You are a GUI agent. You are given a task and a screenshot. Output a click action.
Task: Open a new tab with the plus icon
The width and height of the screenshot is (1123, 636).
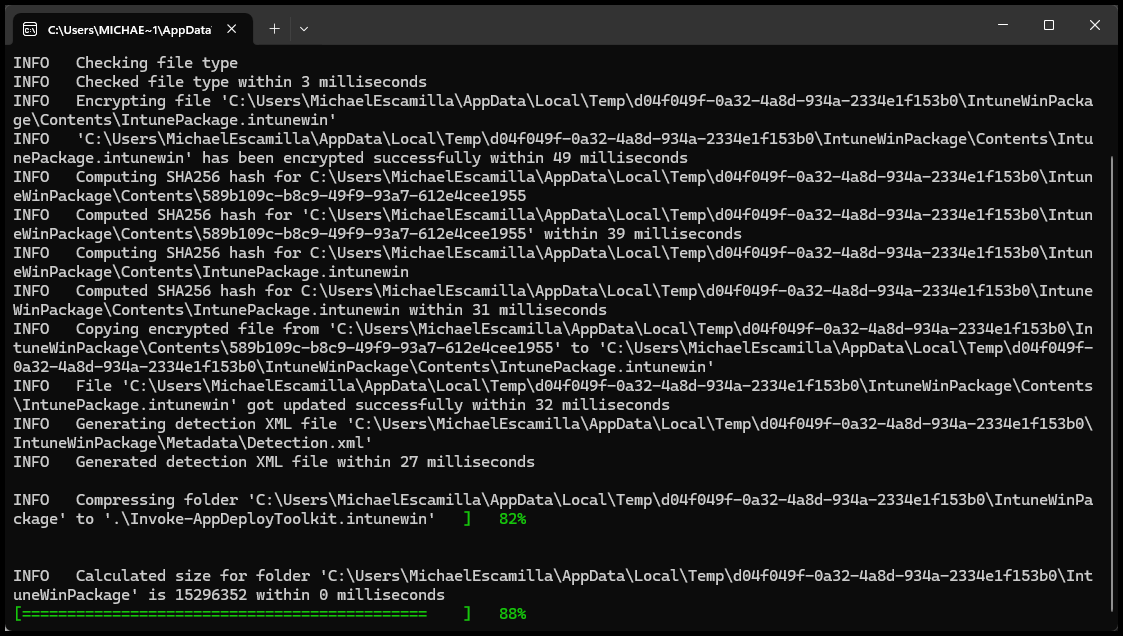coord(273,29)
